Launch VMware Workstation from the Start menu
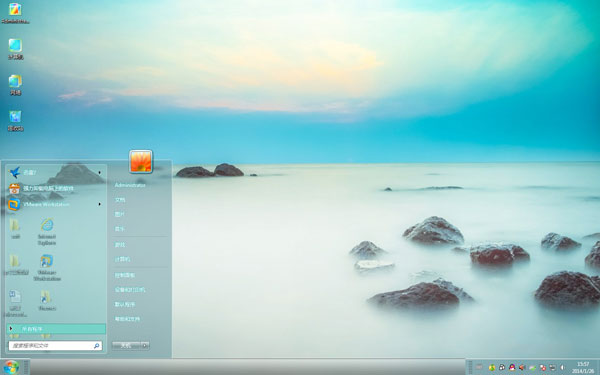Viewport: 600px width, 375px height. (x=55, y=204)
